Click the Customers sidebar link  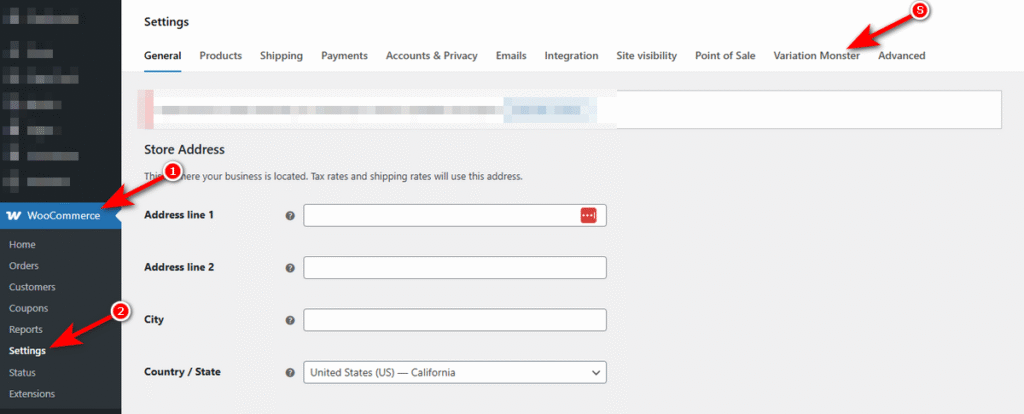pos(32,287)
